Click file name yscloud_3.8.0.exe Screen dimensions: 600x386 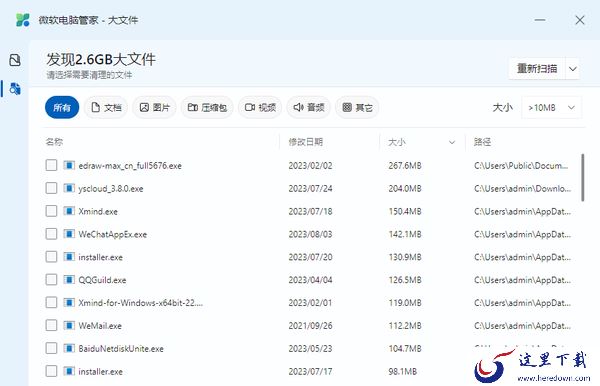coord(111,189)
